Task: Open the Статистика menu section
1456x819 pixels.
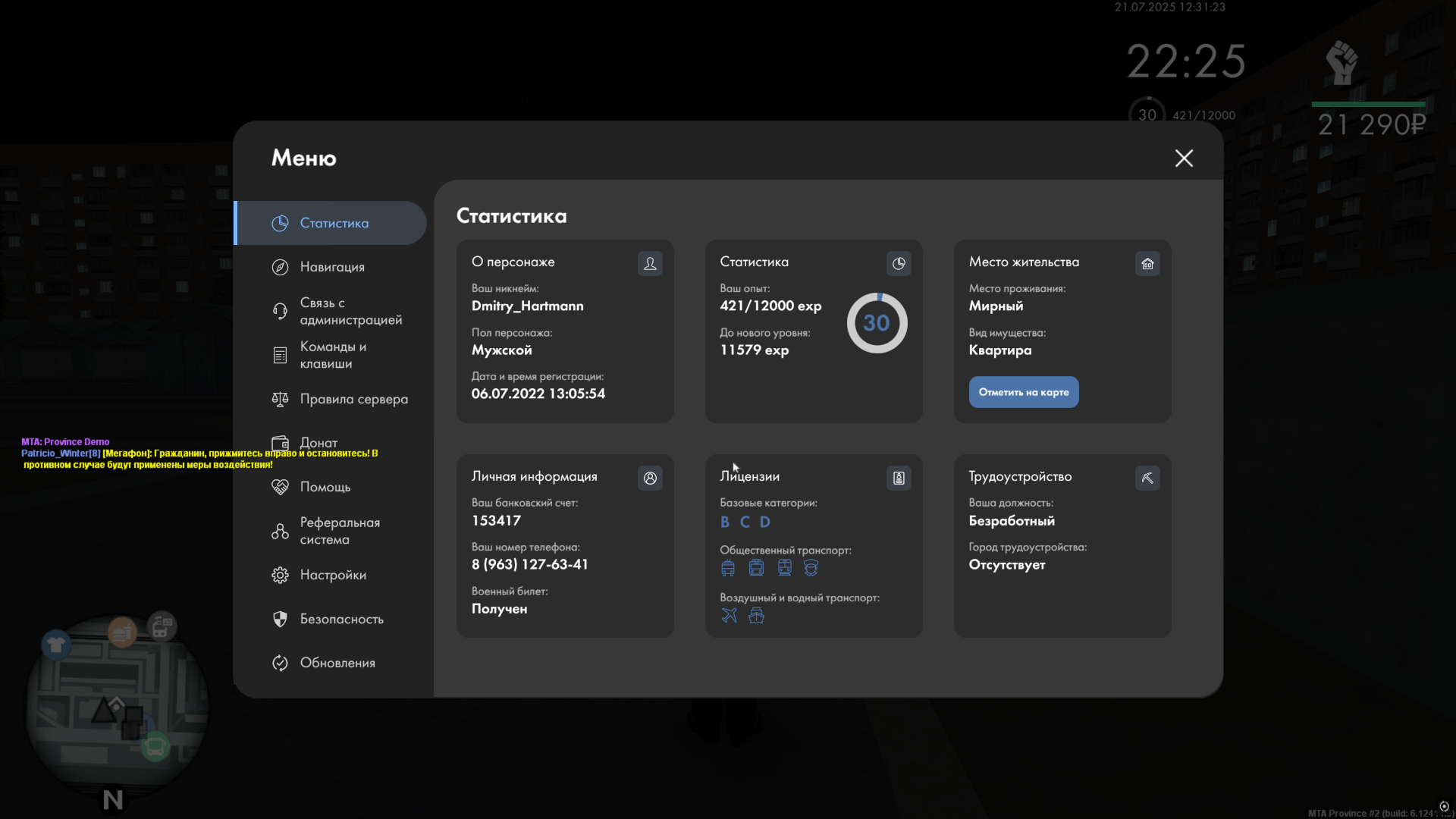Action: pos(331,223)
